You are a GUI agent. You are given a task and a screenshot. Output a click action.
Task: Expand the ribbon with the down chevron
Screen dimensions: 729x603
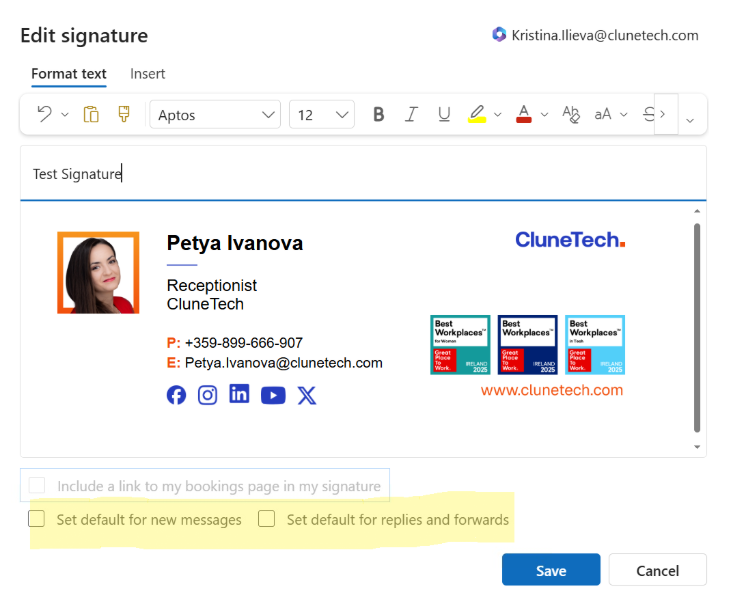pos(690,120)
